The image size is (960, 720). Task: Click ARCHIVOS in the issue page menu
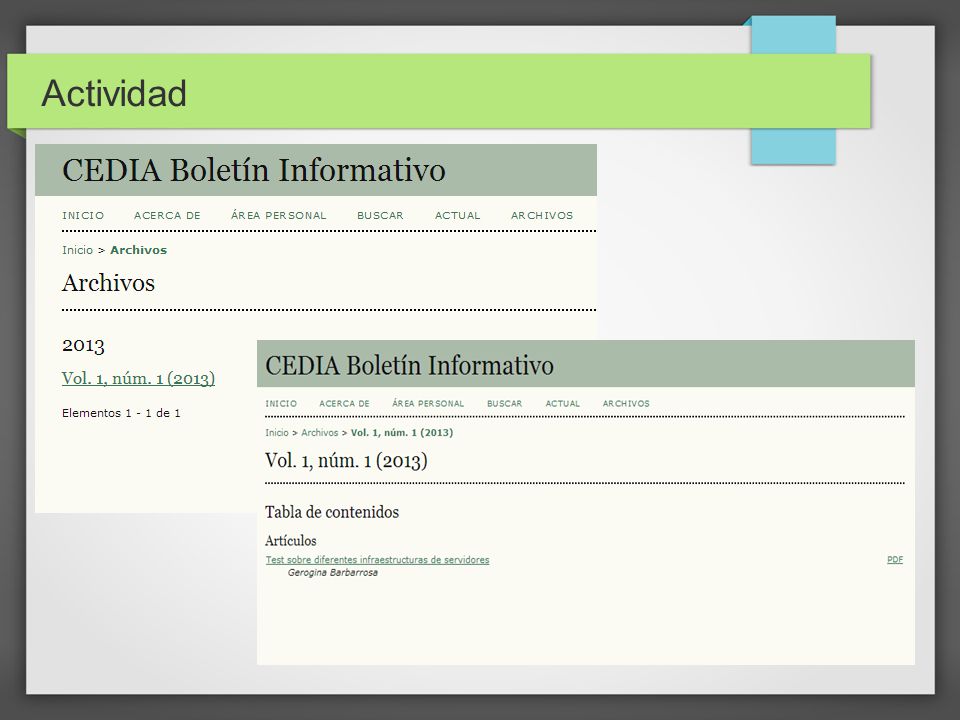(626, 403)
